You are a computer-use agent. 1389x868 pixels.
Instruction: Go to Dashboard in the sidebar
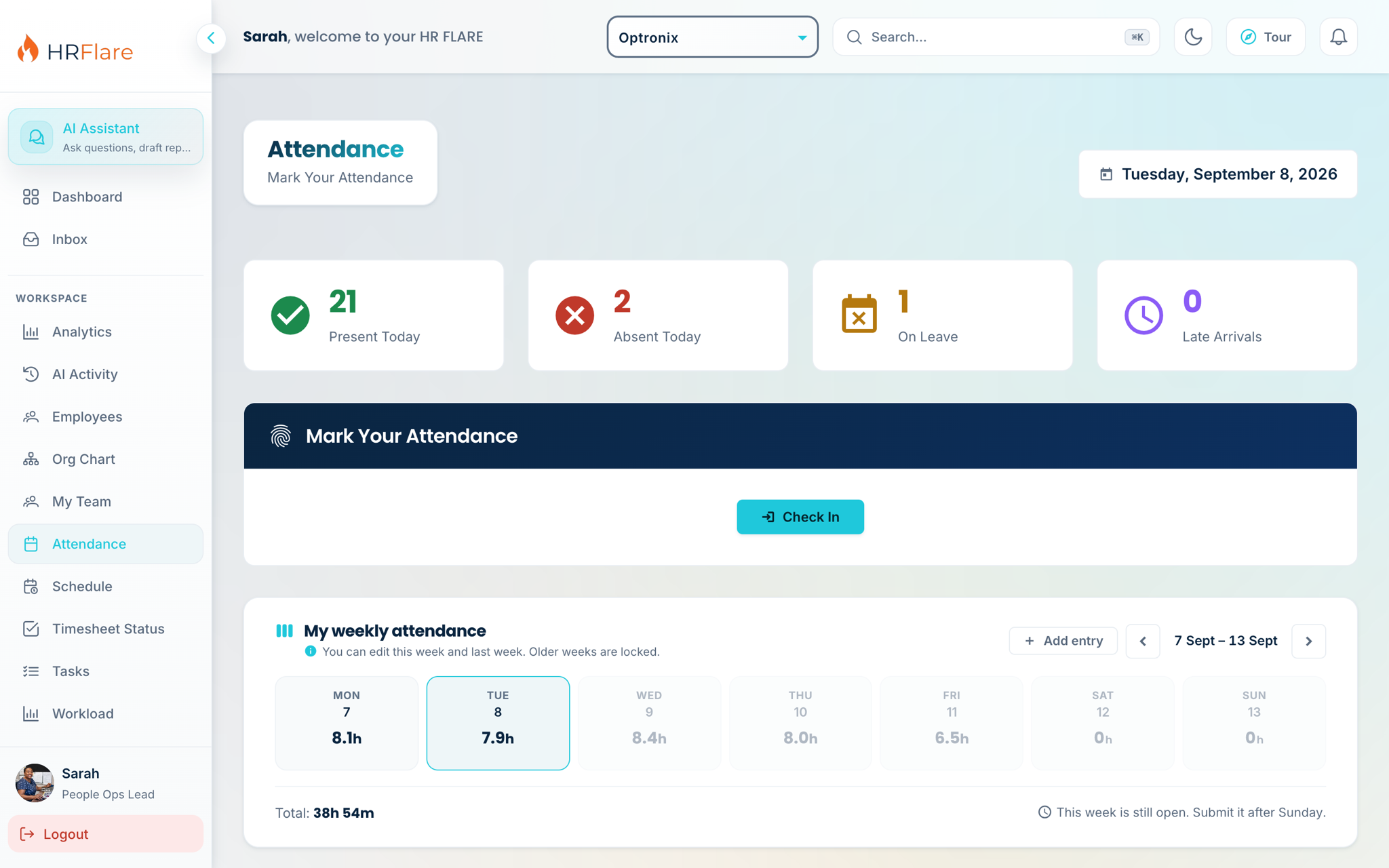[x=106, y=197]
